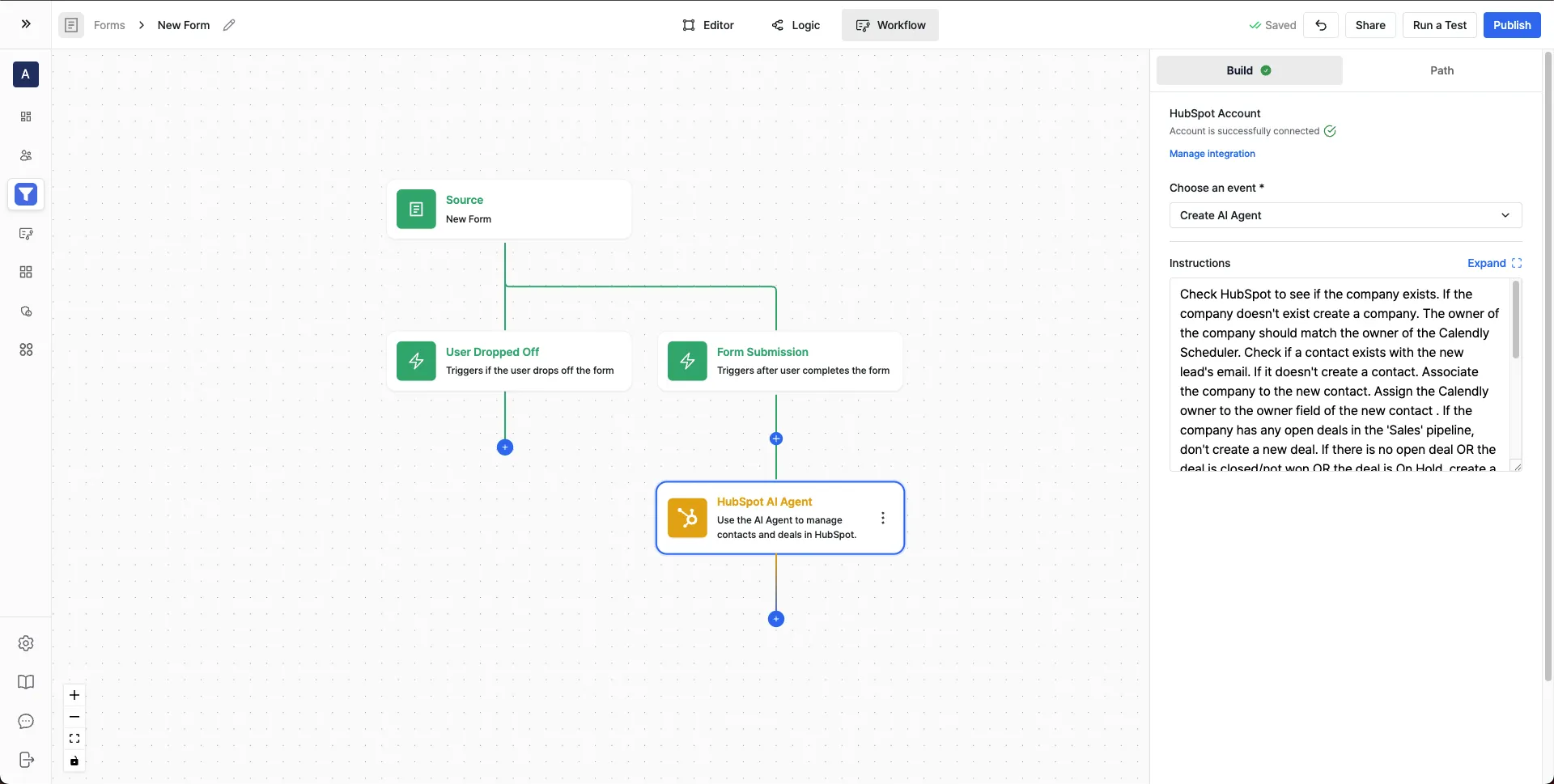Click 'Triggers after user completes the form'
The height and width of the screenshot is (784, 1554).
point(803,371)
